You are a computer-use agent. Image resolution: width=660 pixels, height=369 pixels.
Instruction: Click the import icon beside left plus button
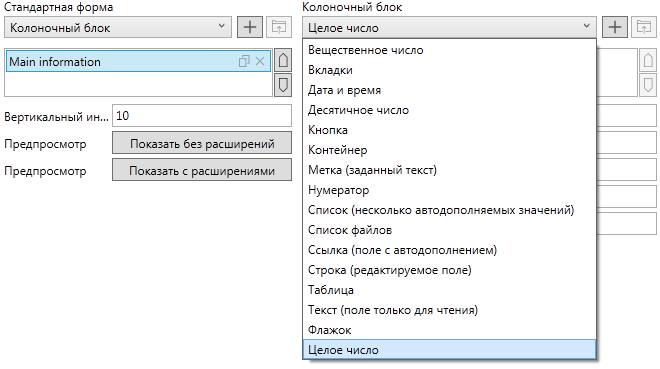click(x=279, y=27)
